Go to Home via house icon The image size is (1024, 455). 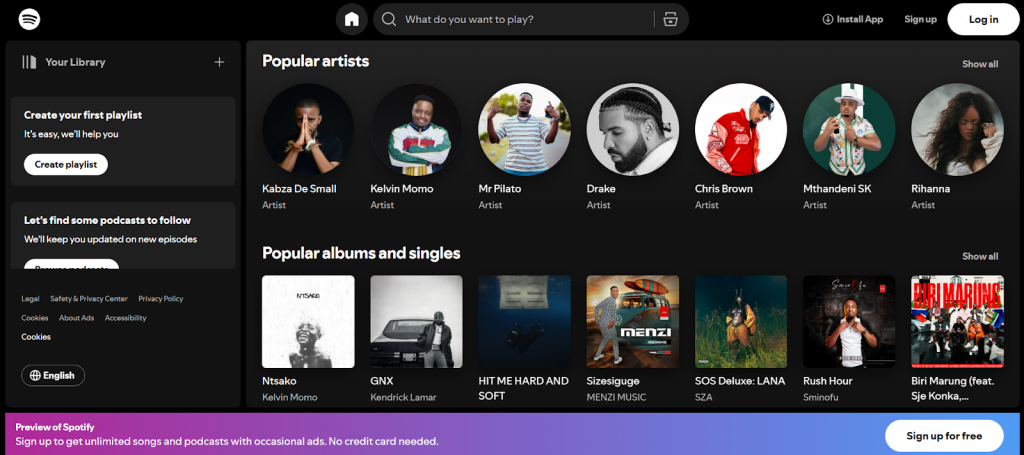351,19
